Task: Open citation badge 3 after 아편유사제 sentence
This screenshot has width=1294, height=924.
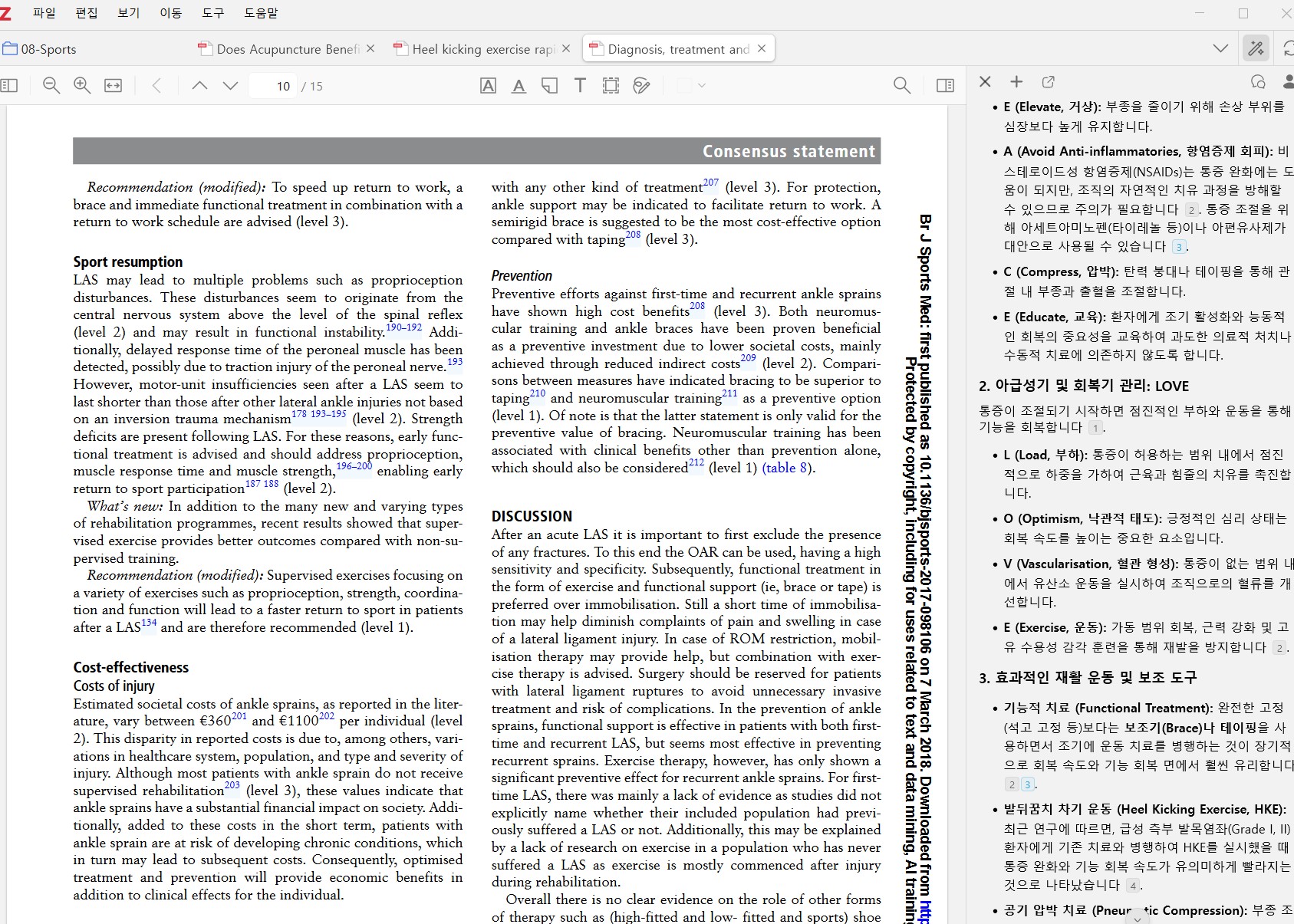Action: [x=1179, y=247]
